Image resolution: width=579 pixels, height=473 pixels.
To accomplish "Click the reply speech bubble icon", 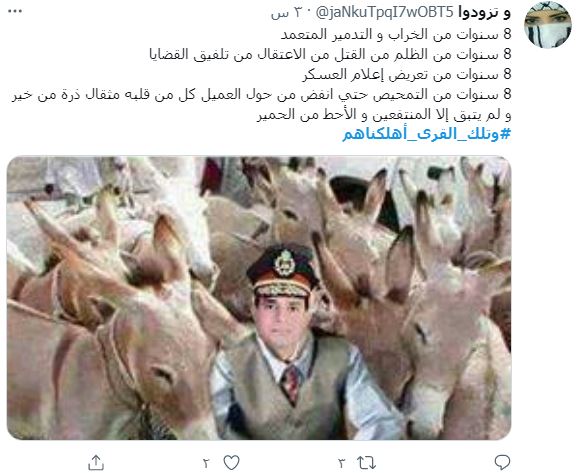I will pos(502,462).
